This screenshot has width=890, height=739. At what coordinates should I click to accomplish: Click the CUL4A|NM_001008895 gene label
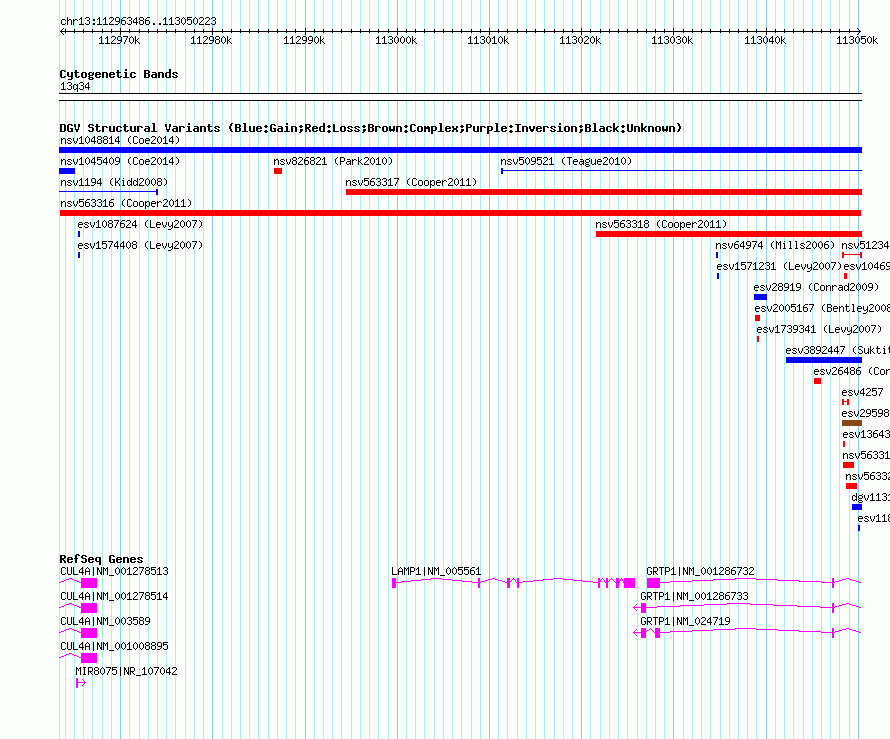(x=114, y=646)
